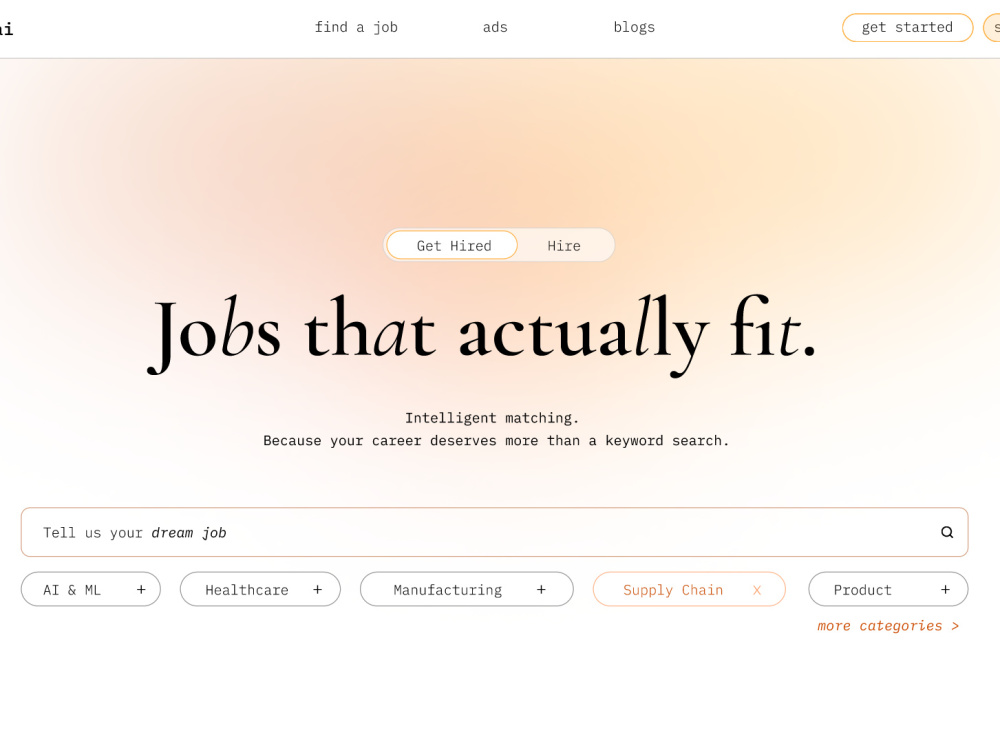Click the get started button
1000x750 pixels.
point(908,27)
